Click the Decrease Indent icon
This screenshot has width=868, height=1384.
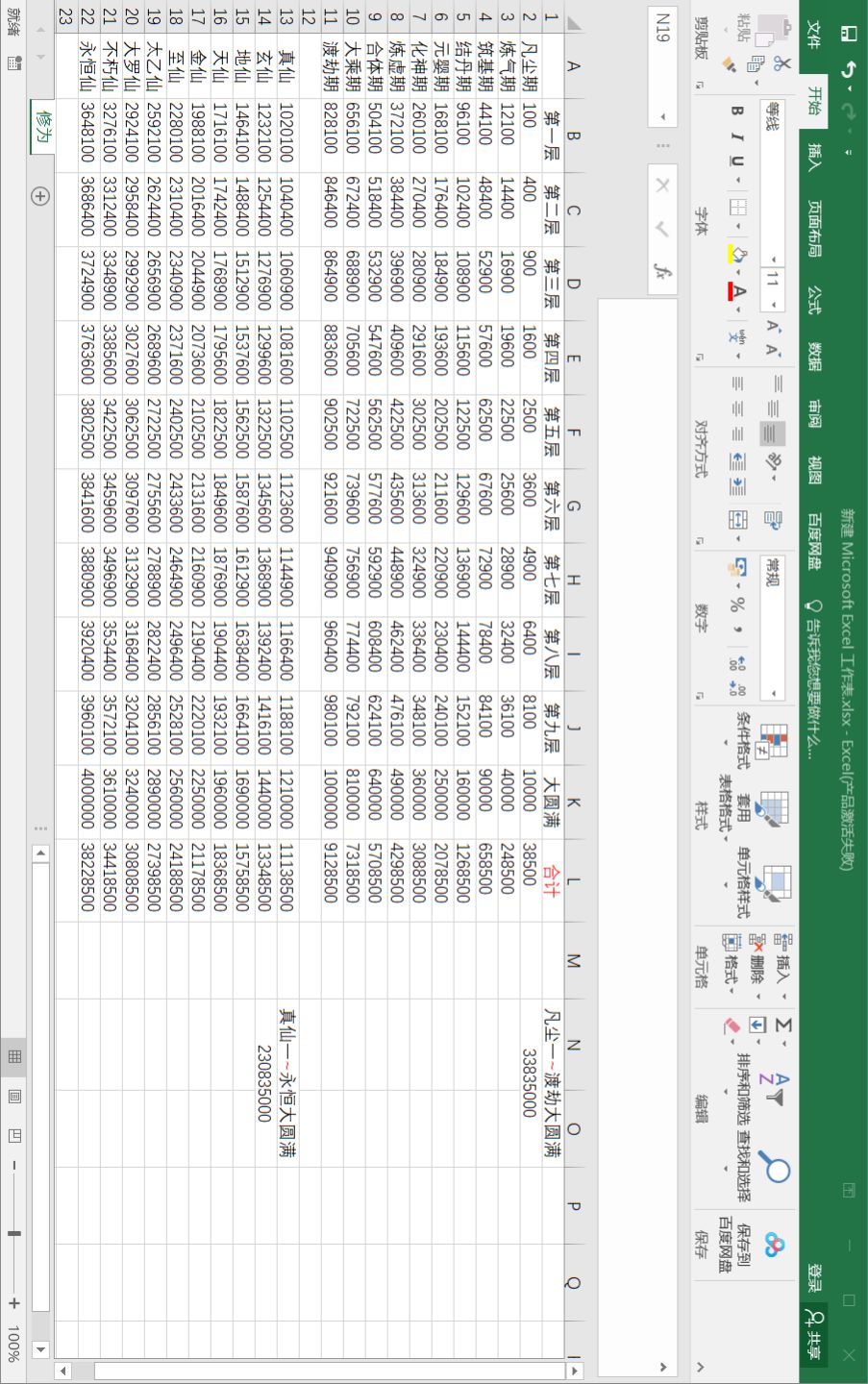737,460
